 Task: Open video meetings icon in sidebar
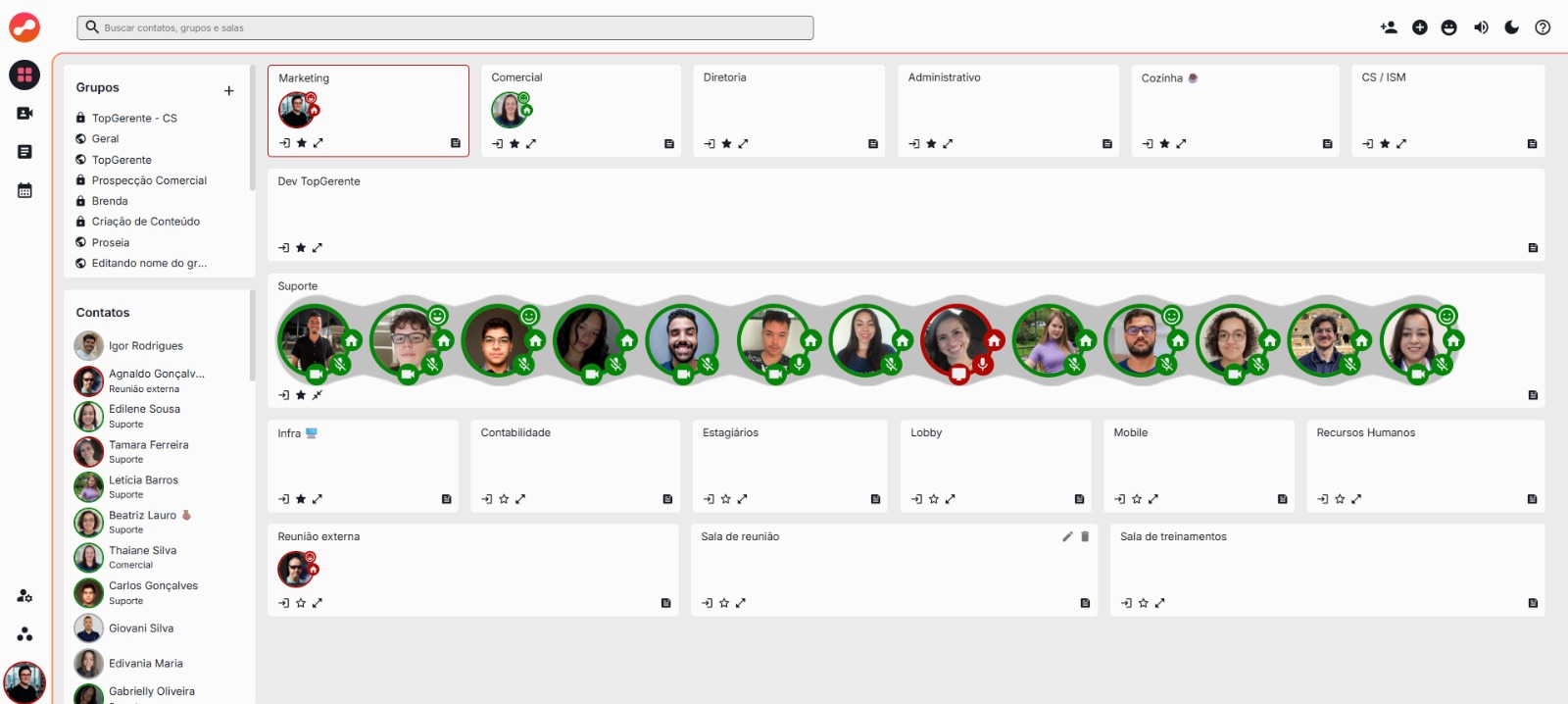24,114
